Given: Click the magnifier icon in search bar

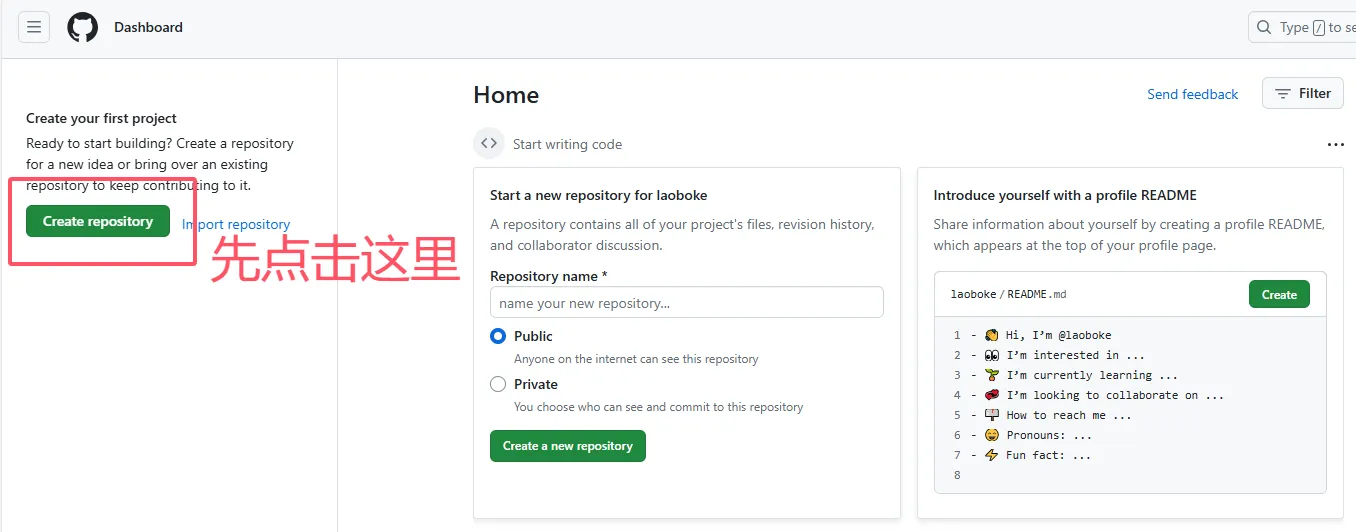Looking at the screenshot, I should point(1264,27).
